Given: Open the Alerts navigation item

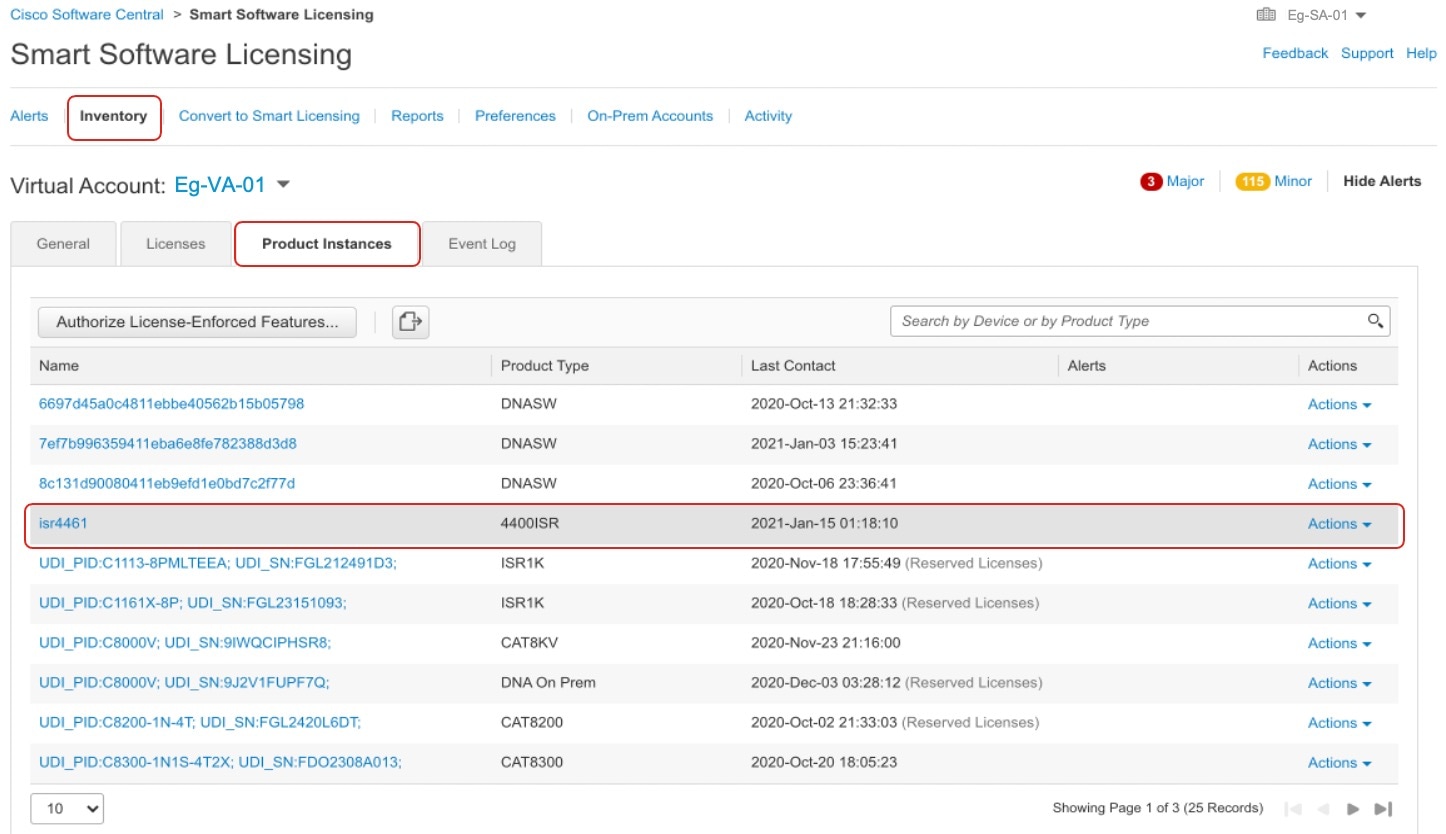Looking at the screenshot, I should tap(29, 116).
